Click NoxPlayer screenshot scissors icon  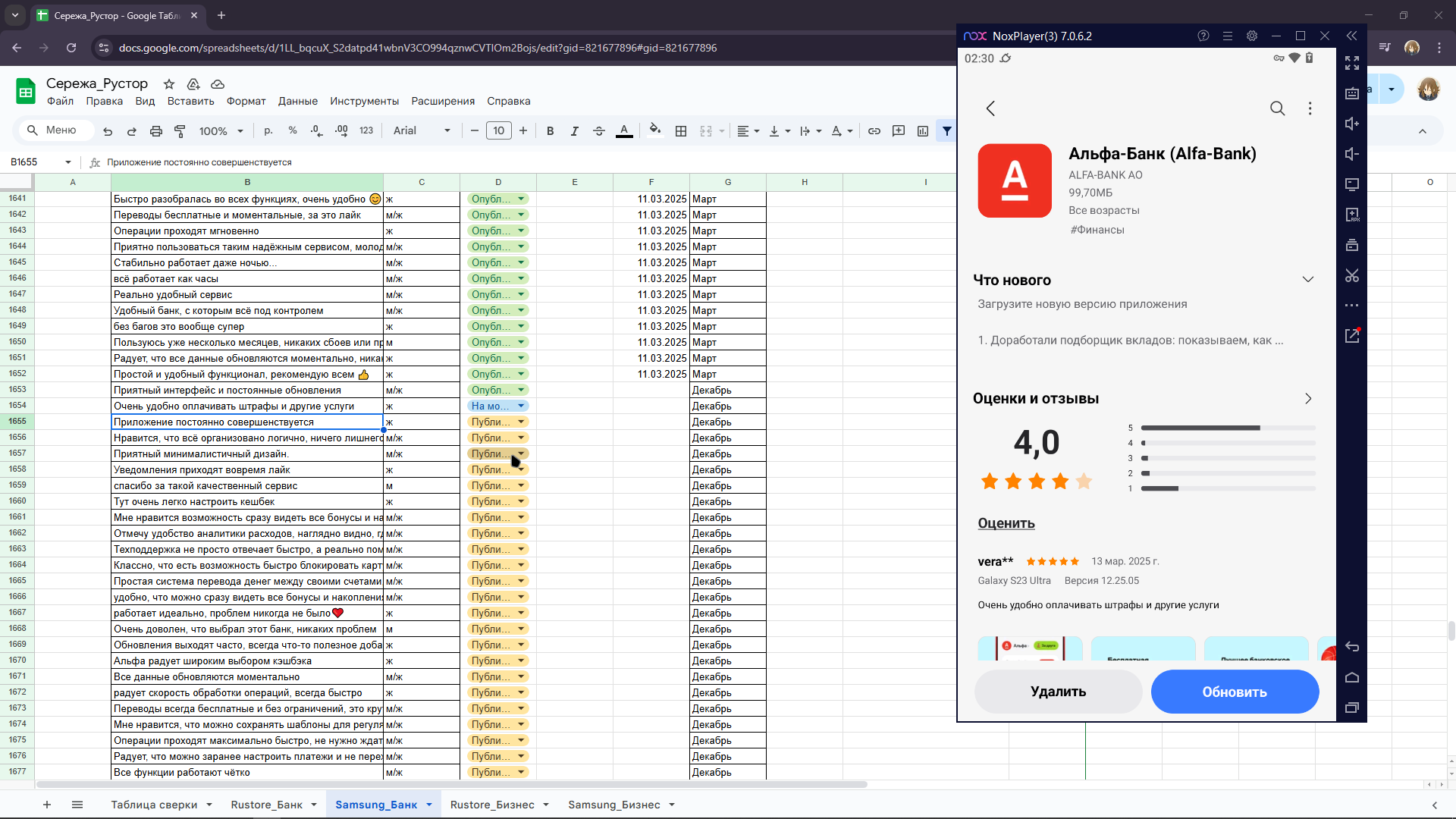pos(1352,275)
